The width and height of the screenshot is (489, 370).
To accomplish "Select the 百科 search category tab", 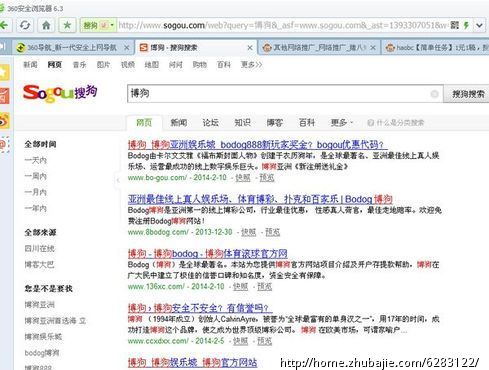I will click(307, 122).
